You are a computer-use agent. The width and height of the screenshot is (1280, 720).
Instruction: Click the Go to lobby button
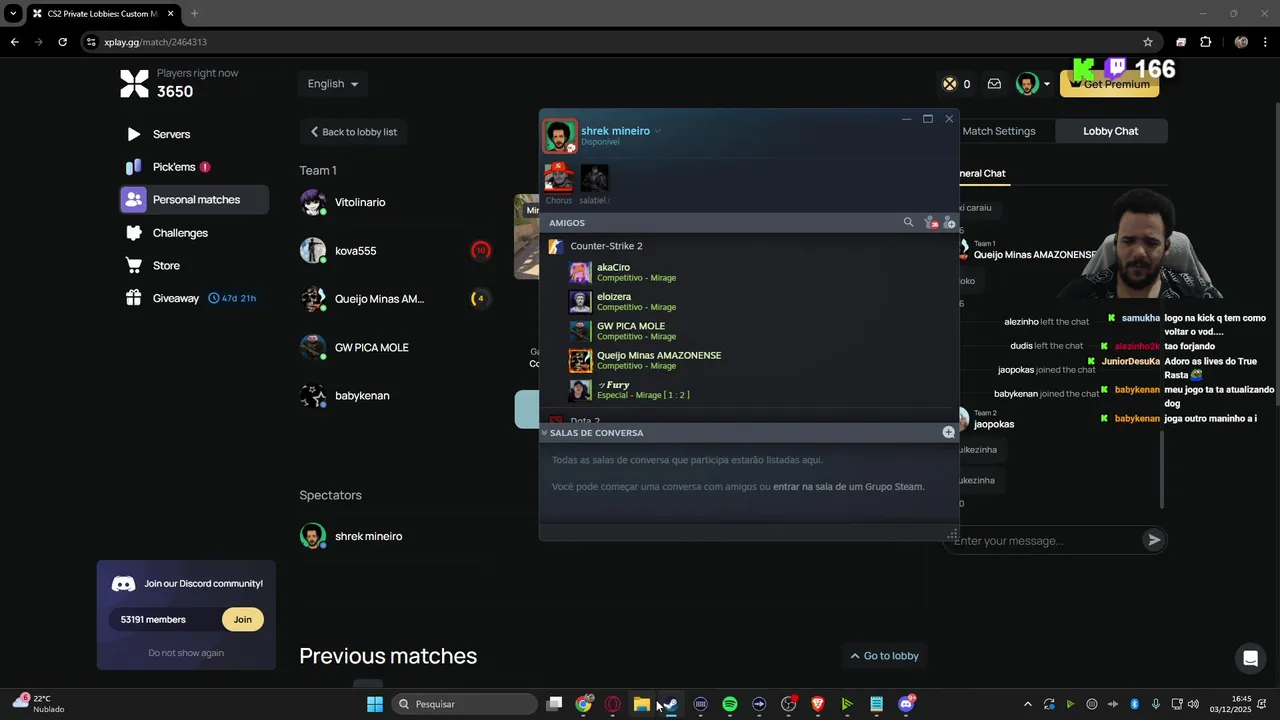(884, 656)
